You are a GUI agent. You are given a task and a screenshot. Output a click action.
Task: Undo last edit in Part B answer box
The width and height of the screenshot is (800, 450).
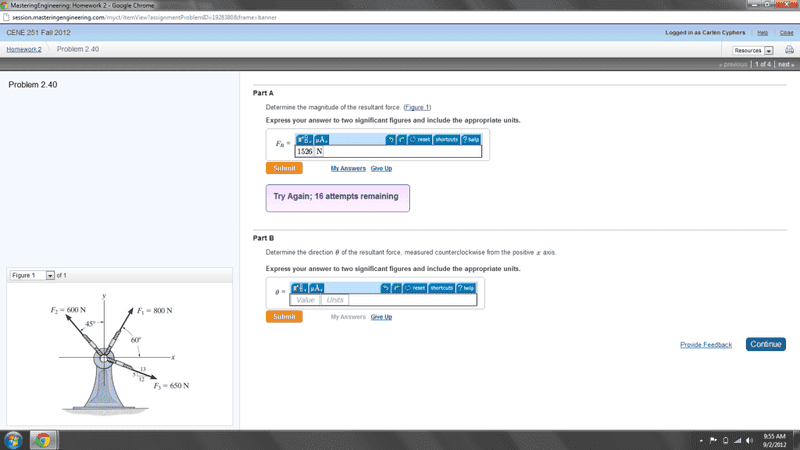[385, 288]
